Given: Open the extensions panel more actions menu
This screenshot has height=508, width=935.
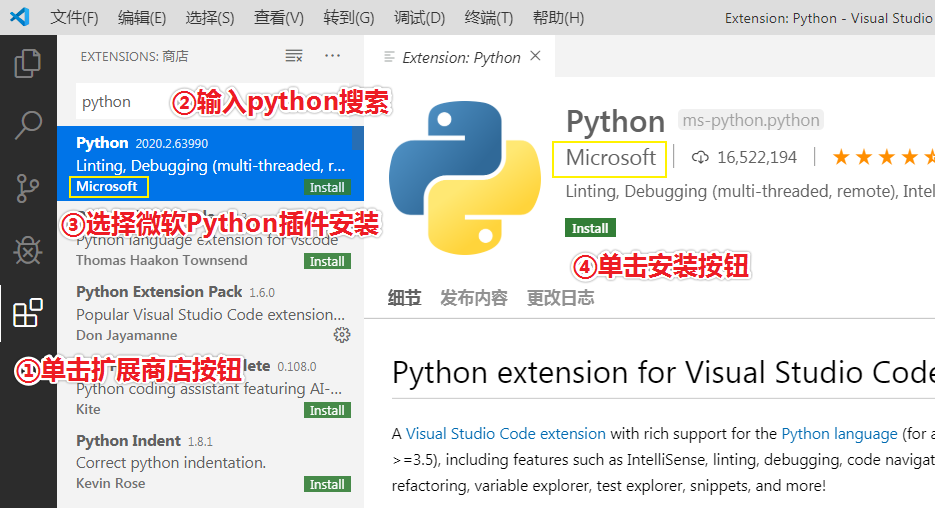Looking at the screenshot, I should pyautogui.click(x=332, y=56).
